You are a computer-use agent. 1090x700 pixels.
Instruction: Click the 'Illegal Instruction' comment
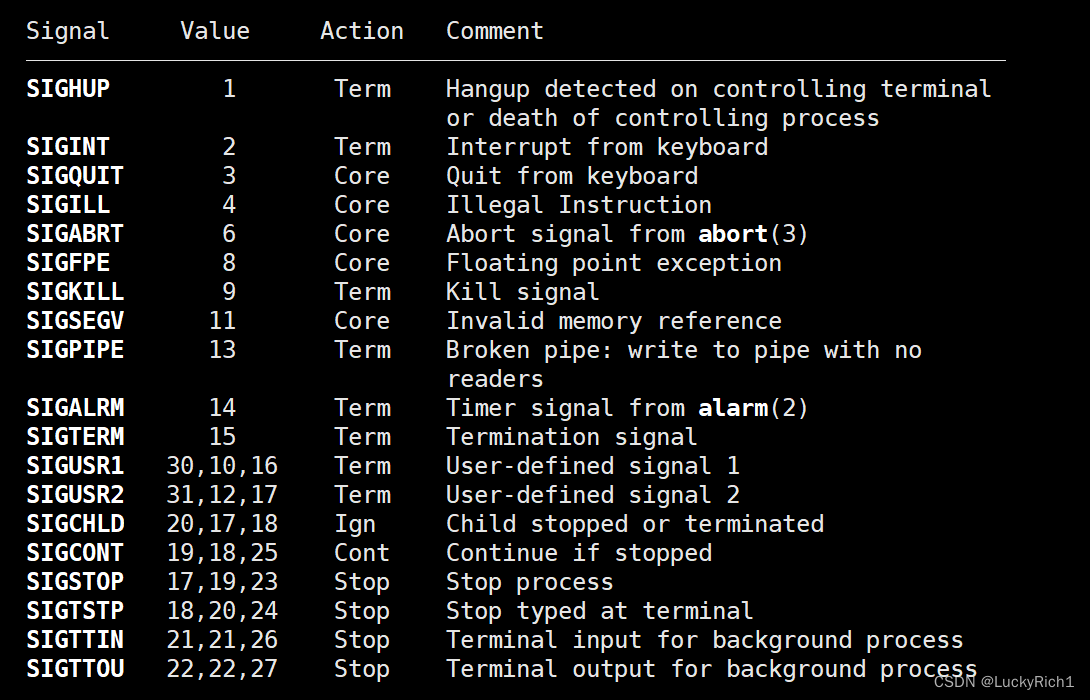pyautogui.click(x=578, y=206)
